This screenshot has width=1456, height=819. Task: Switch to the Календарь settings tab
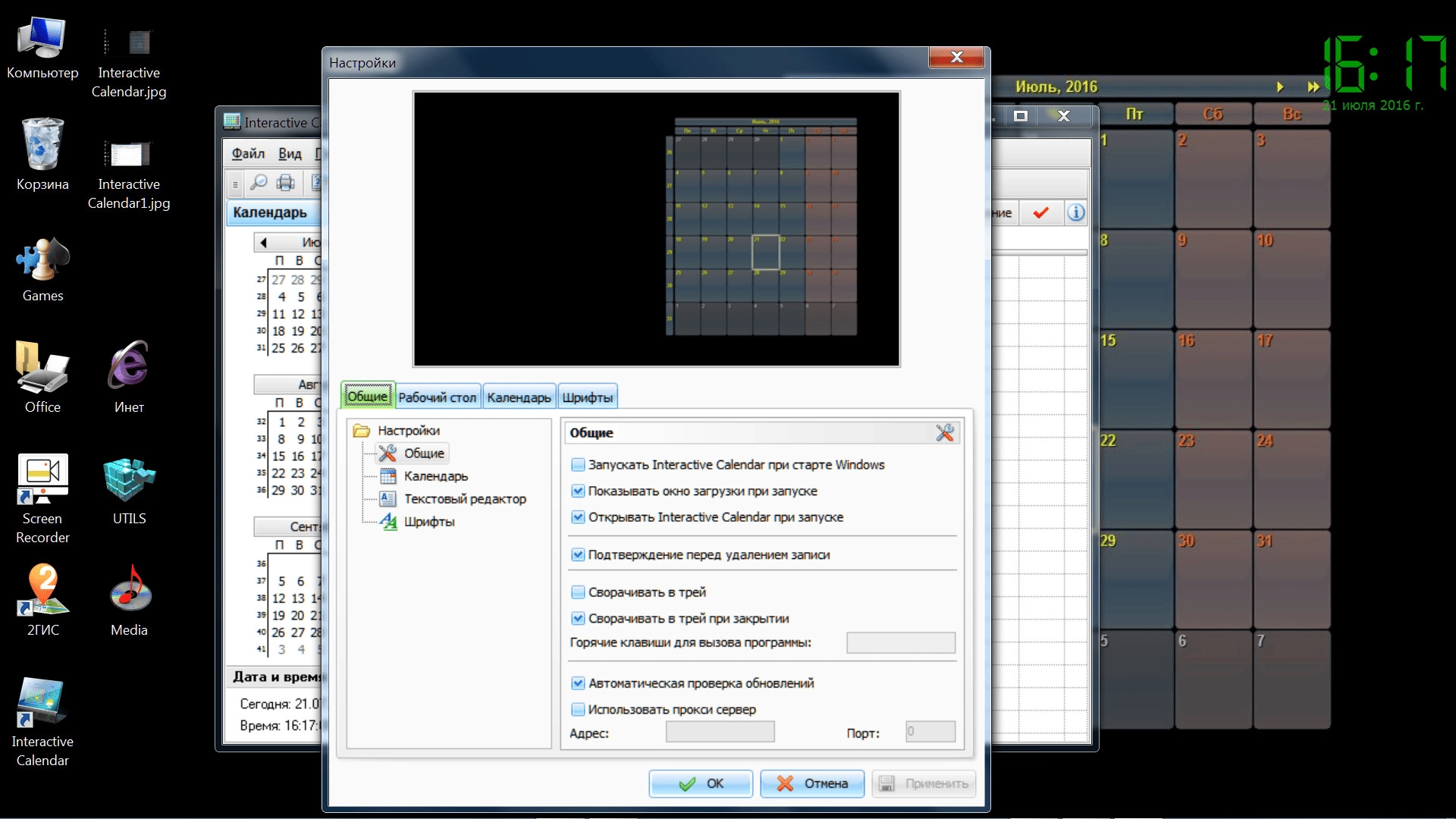pos(519,397)
